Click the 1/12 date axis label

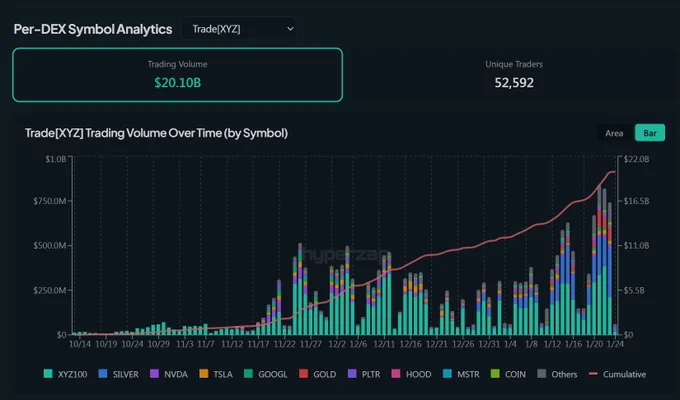point(552,344)
